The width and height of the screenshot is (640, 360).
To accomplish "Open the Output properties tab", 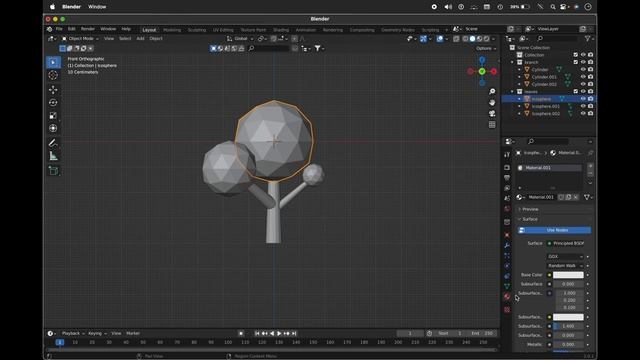I will pyautogui.click(x=507, y=178).
